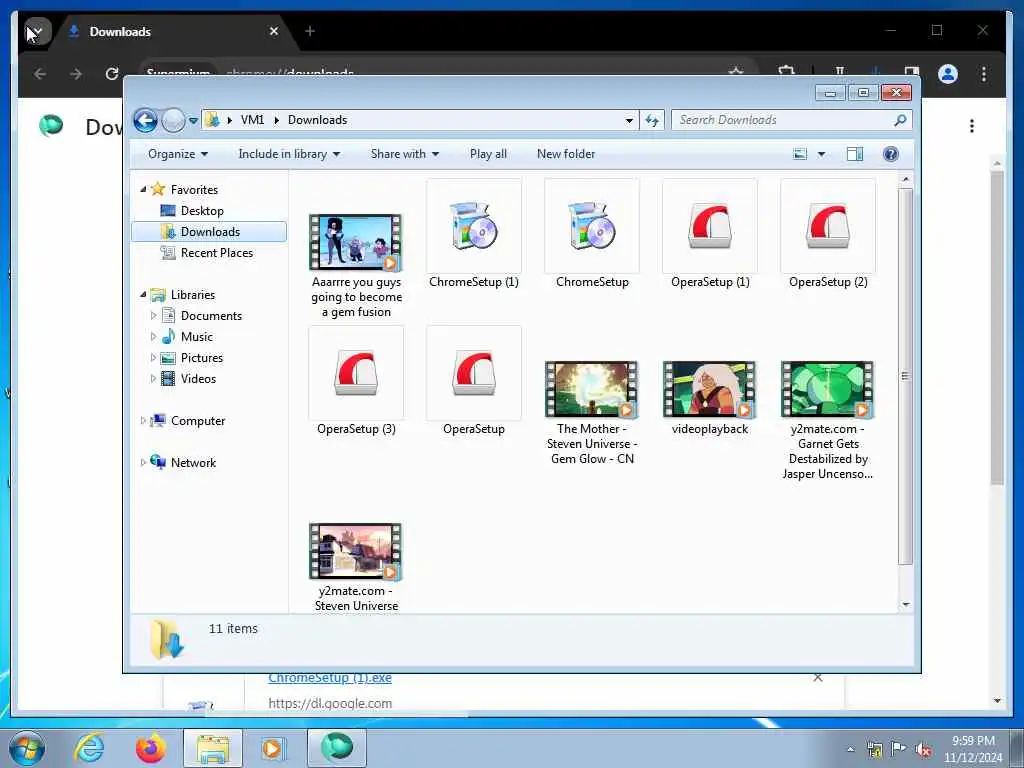Select the OperaSetup (2) file icon
Screen dimensions: 1024x768
[x=828, y=226]
